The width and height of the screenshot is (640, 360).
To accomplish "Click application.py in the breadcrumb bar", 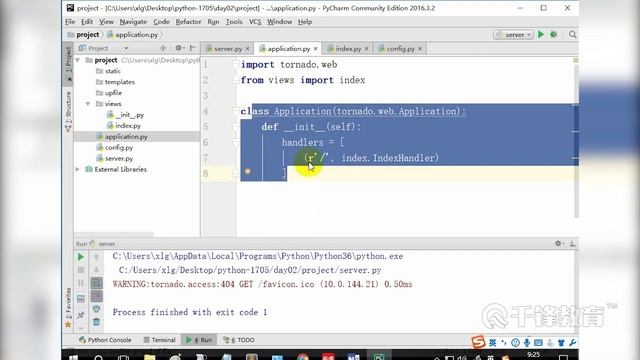I will 133,35.
